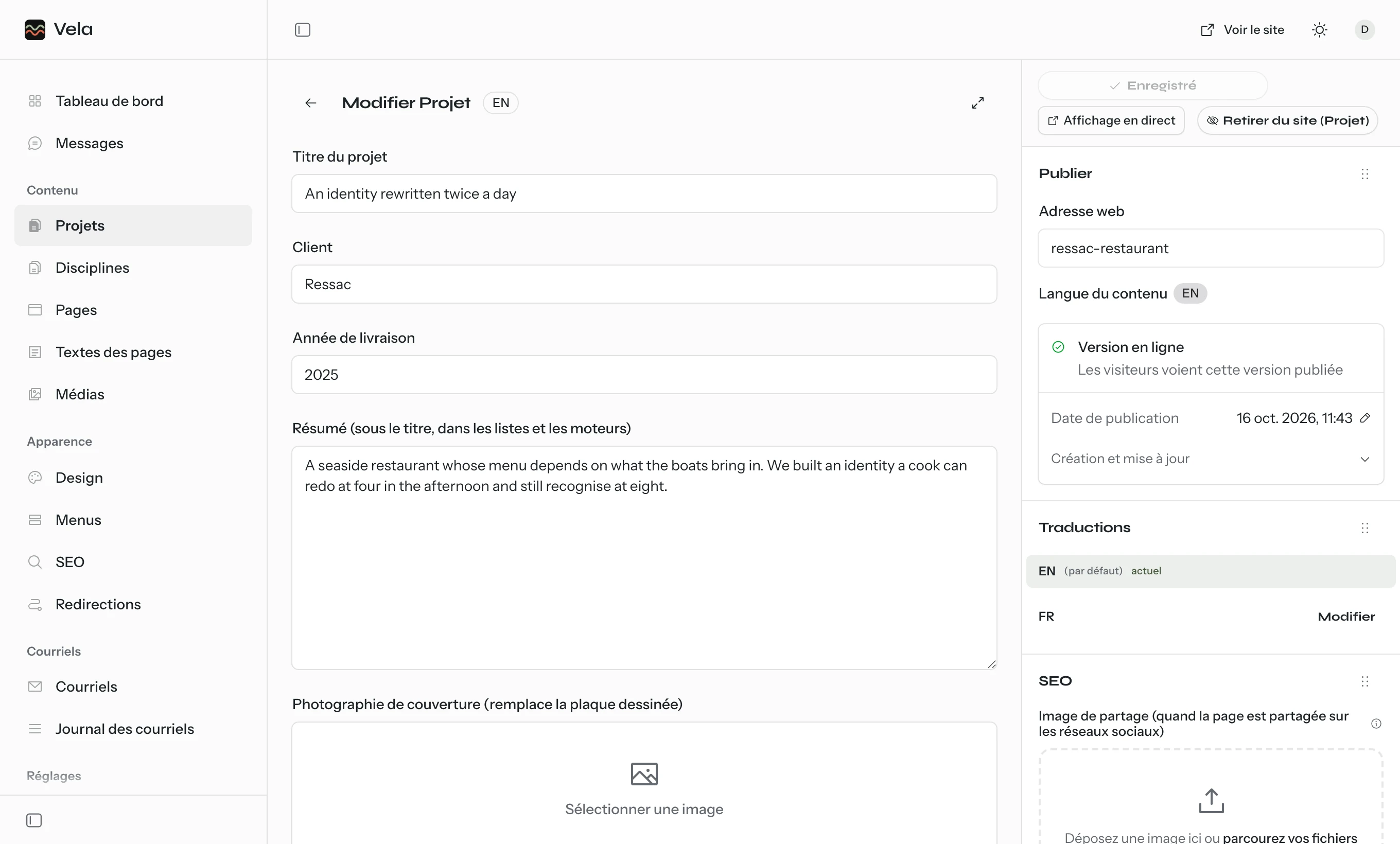1400x844 pixels.
Task: Open Journal des courriels
Action: (x=133, y=729)
